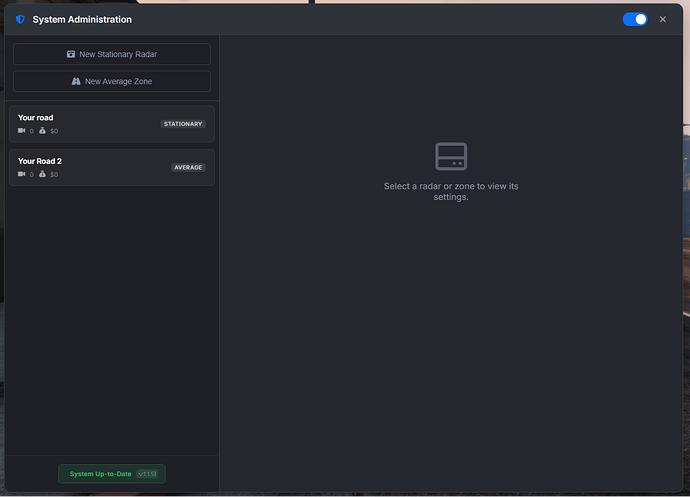
Task: Select the 'Your road' radar entry
Action: pyautogui.click(x=112, y=124)
